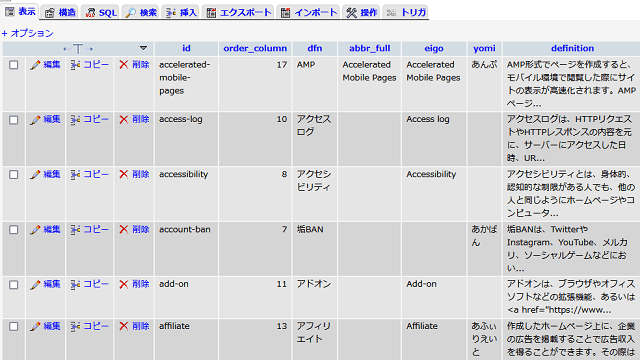Sort by the dfn column header
The height and width of the screenshot is (360, 640).
315,48
